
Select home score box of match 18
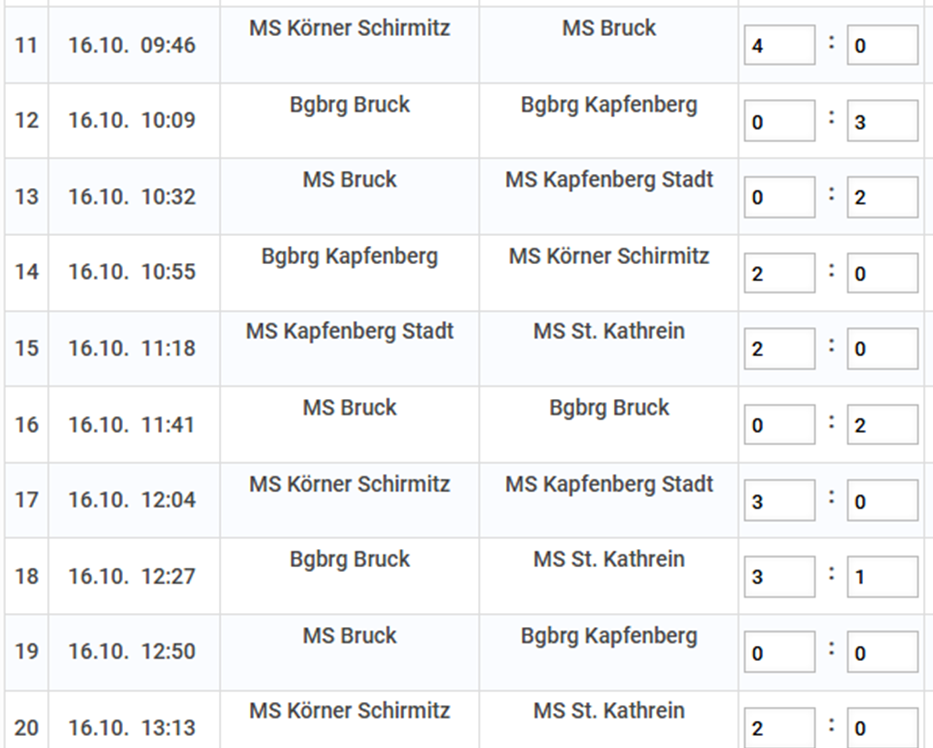779,577
